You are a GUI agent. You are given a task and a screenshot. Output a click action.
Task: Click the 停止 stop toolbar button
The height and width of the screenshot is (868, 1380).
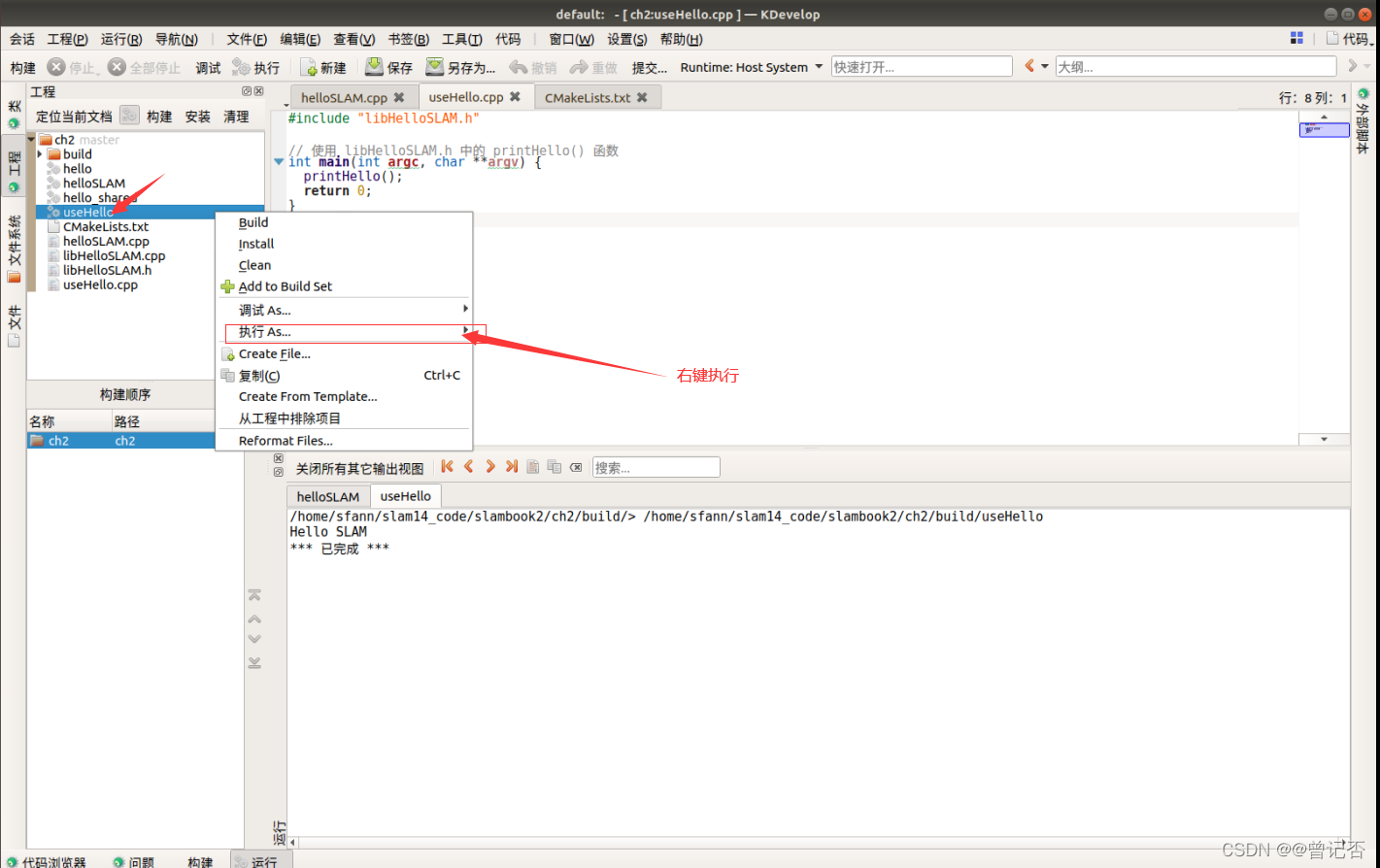tap(73, 67)
